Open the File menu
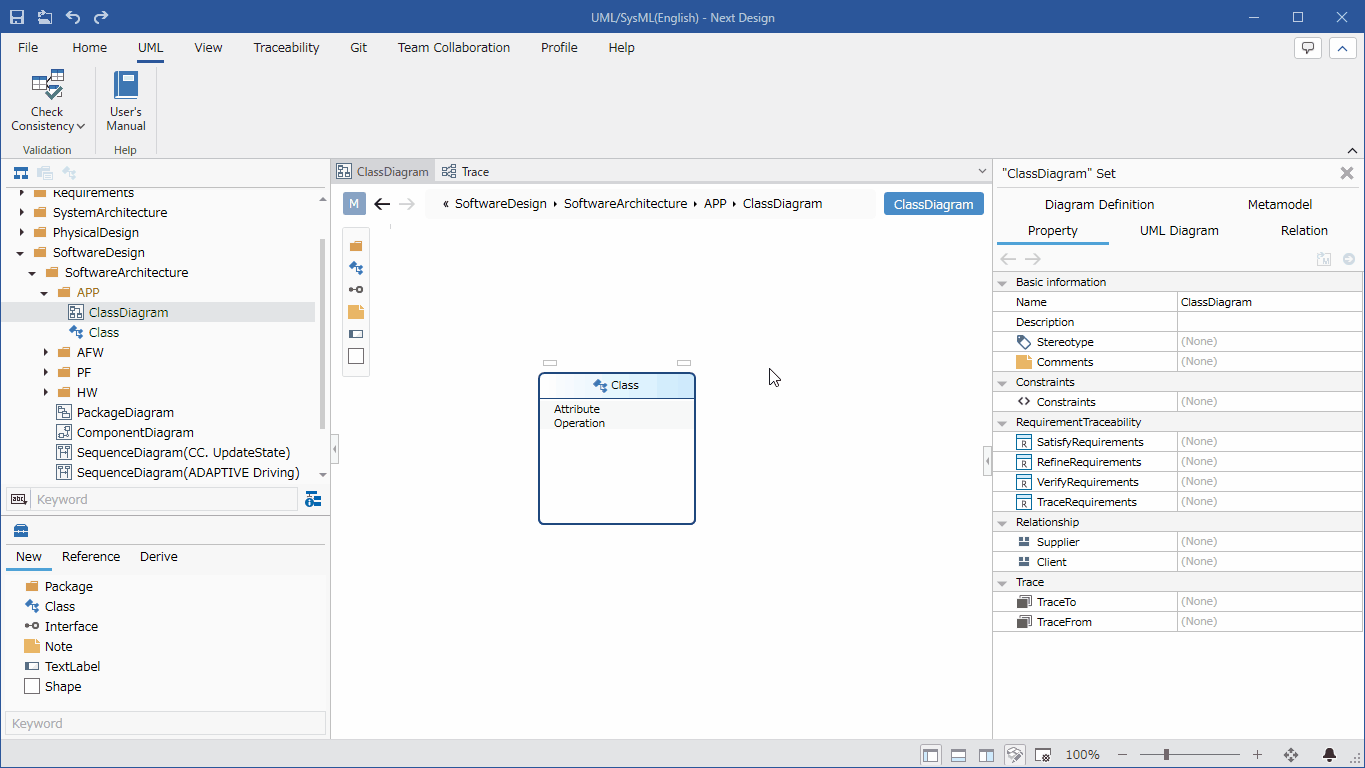The height and width of the screenshot is (768, 1365). tap(28, 47)
